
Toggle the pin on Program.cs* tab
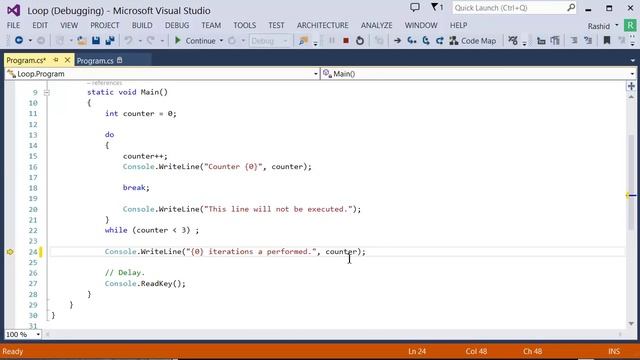click(x=56, y=60)
